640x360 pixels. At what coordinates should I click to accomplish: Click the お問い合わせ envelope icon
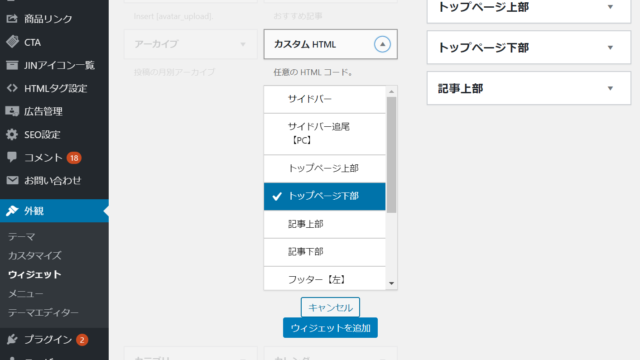(x=12, y=180)
